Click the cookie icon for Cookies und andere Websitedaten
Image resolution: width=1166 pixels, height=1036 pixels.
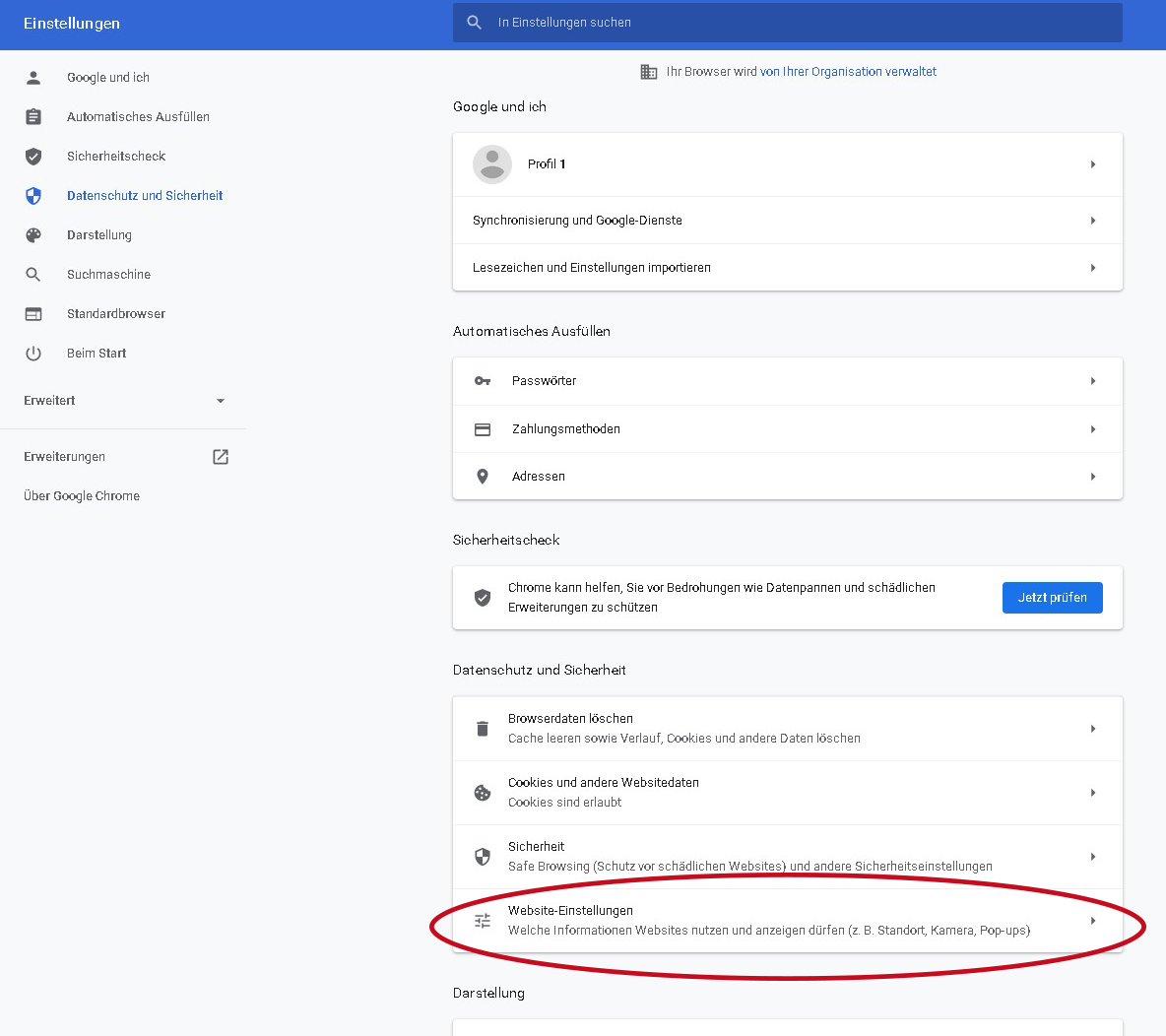pyautogui.click(x=483, y=793)
